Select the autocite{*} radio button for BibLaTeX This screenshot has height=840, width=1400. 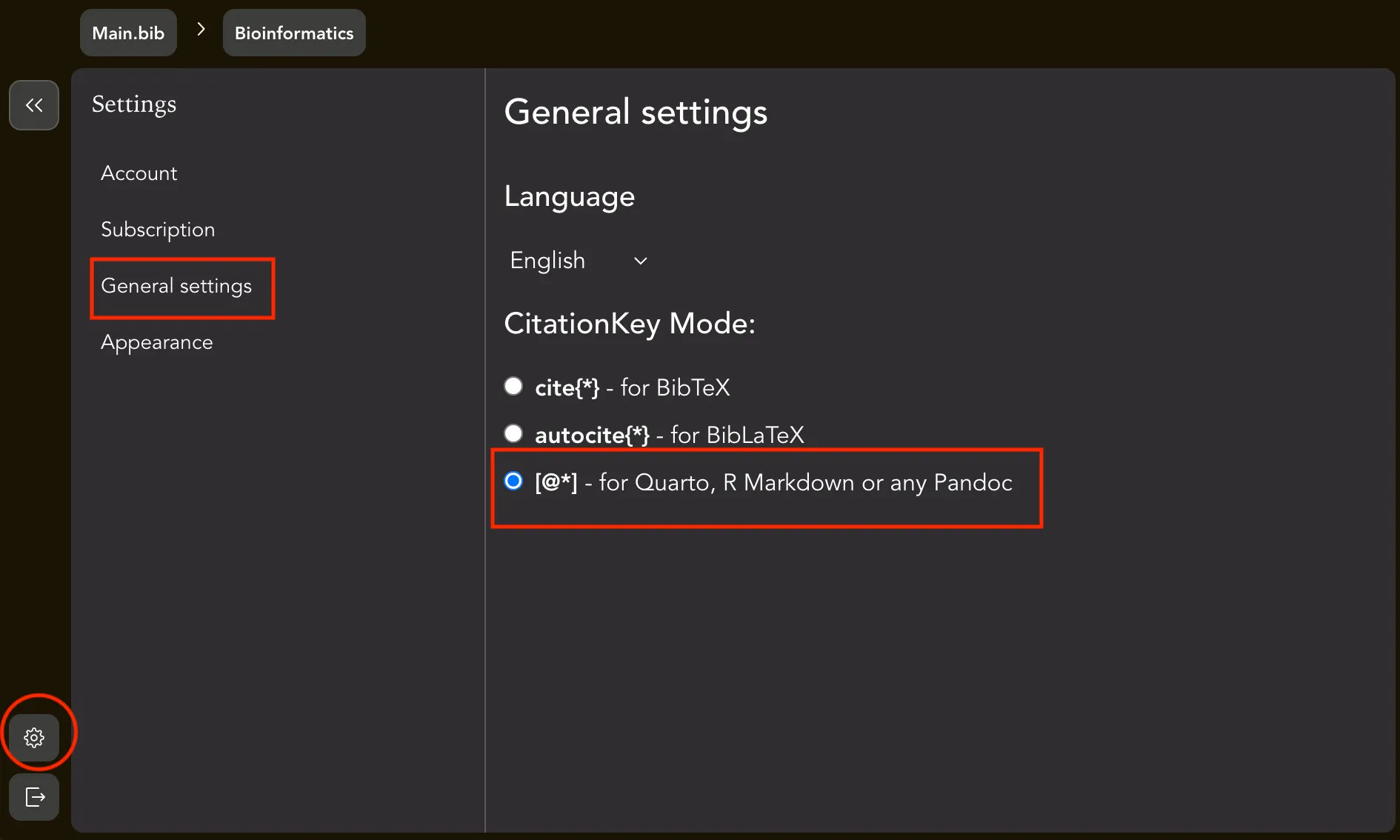(x=513, y=433)
